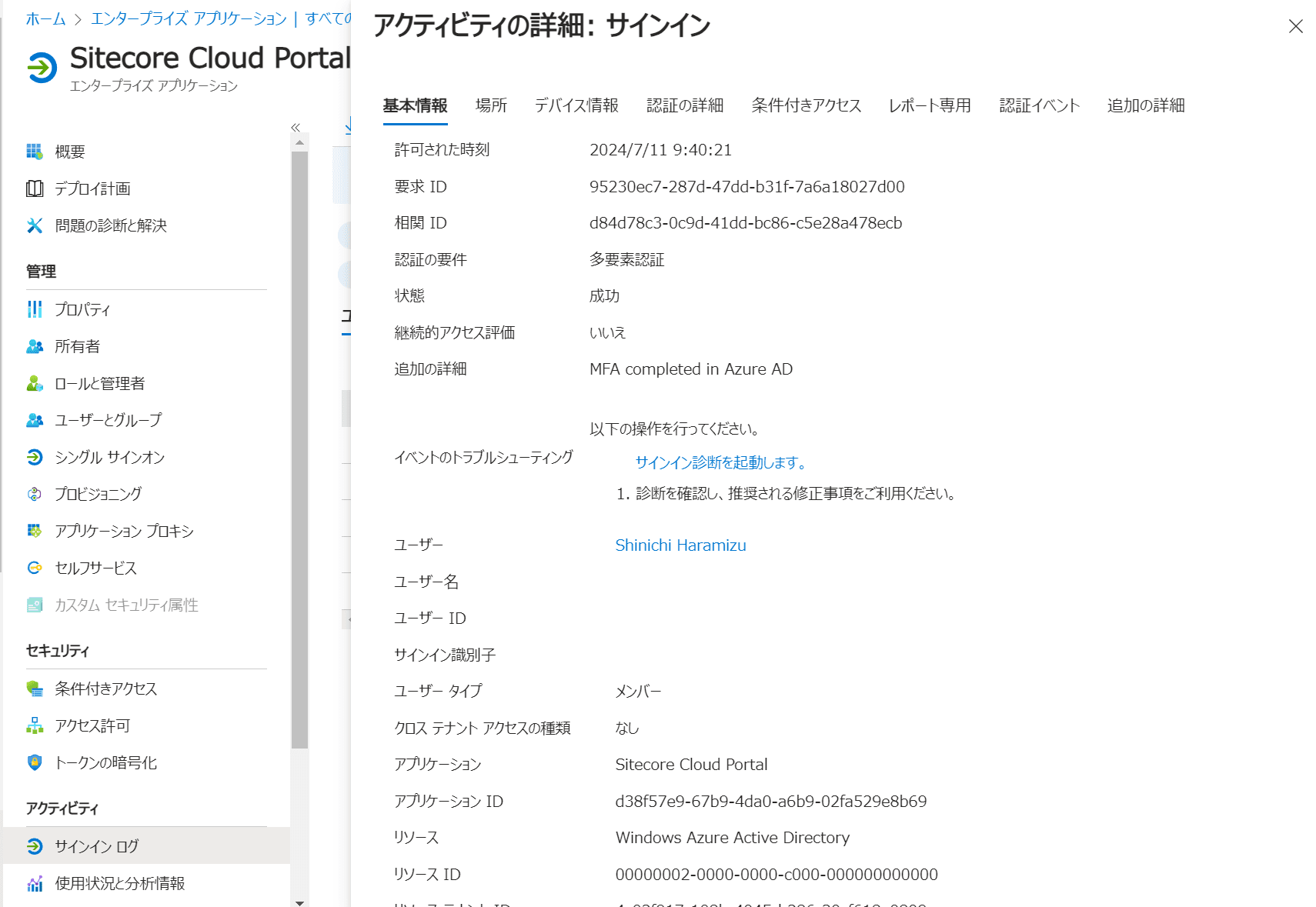Launch the サインイン診断を起動します link
The height and width of the screenshot is (907, 1316).
pos(722,462)
